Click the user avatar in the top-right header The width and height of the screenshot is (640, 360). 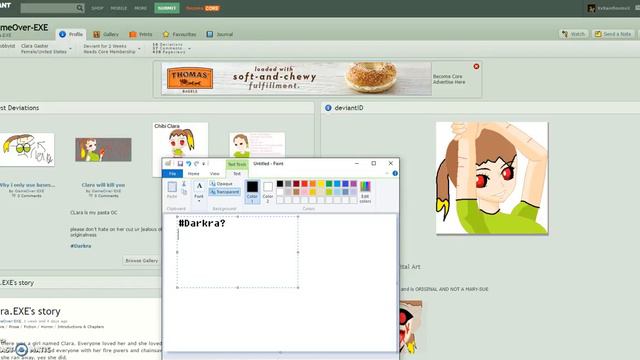point(591,8)
